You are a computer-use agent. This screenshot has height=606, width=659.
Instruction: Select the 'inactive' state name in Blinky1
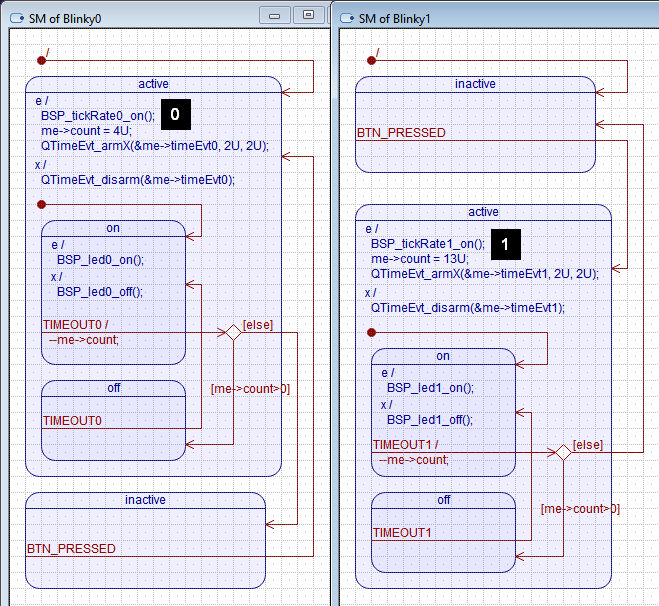point(475,84)
